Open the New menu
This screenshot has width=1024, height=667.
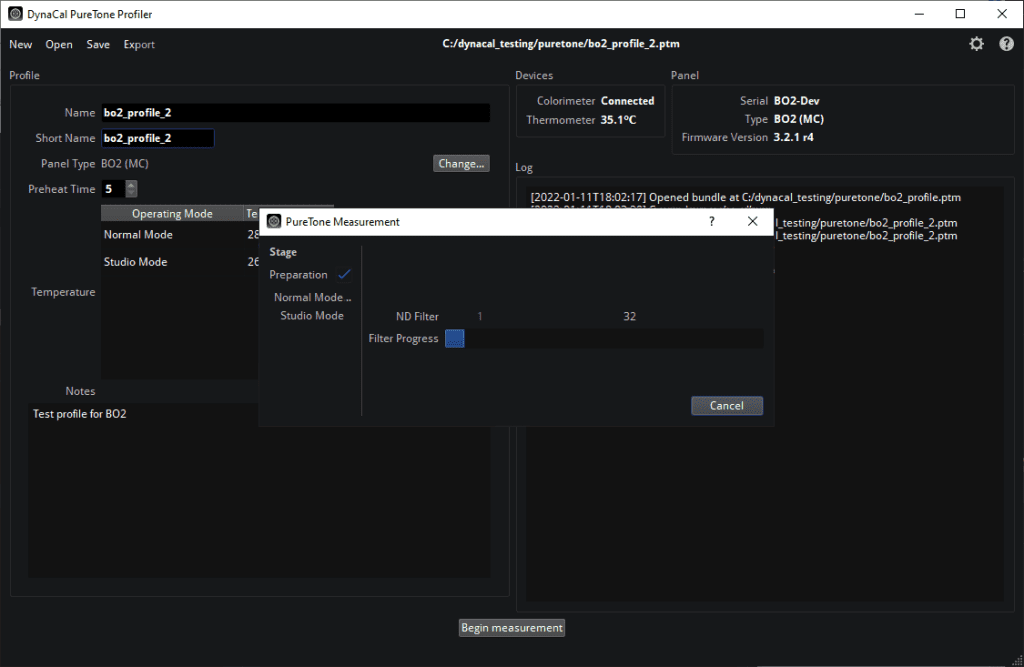(x=21, y=44)
